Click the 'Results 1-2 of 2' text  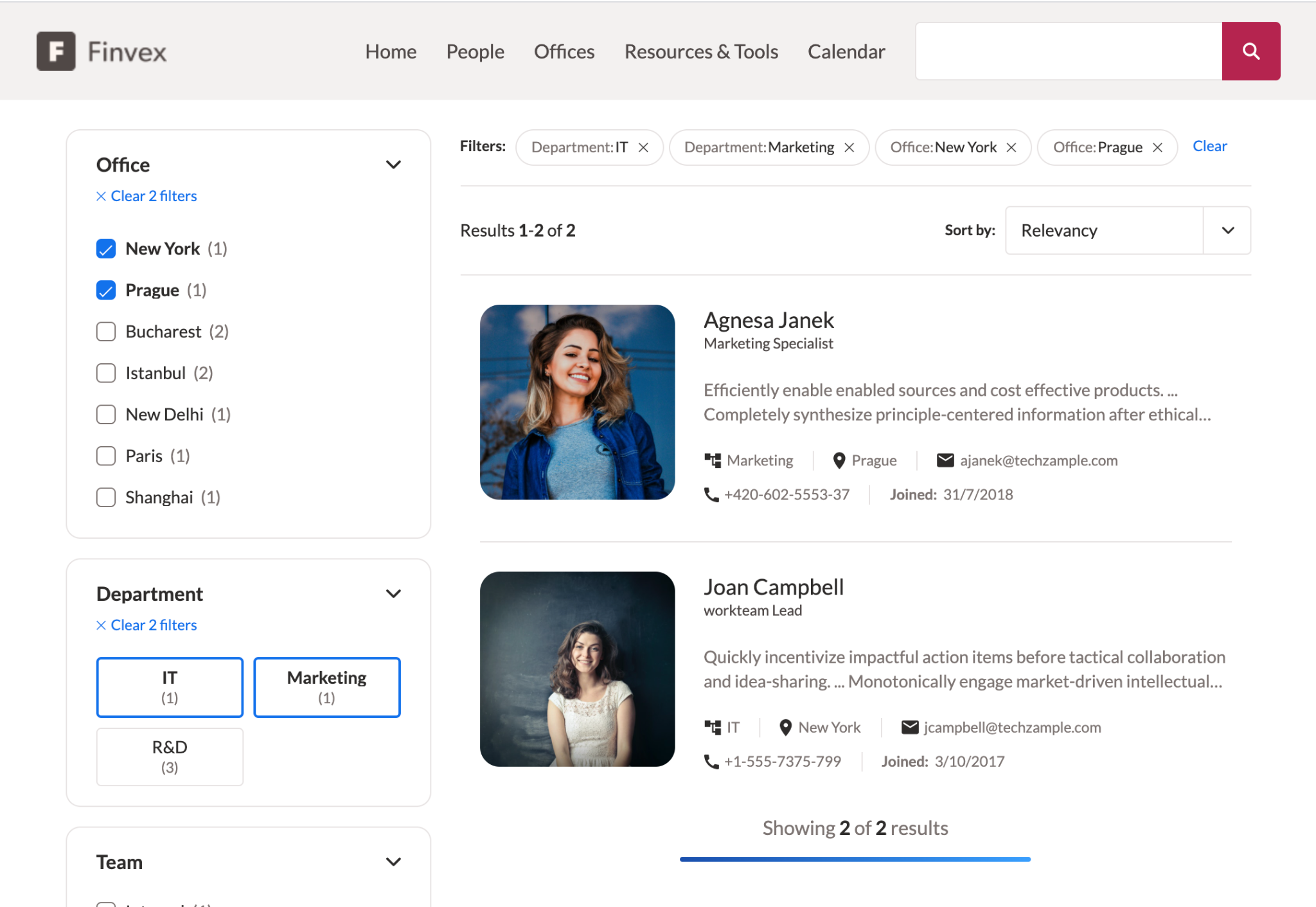[x=518, y=230]
